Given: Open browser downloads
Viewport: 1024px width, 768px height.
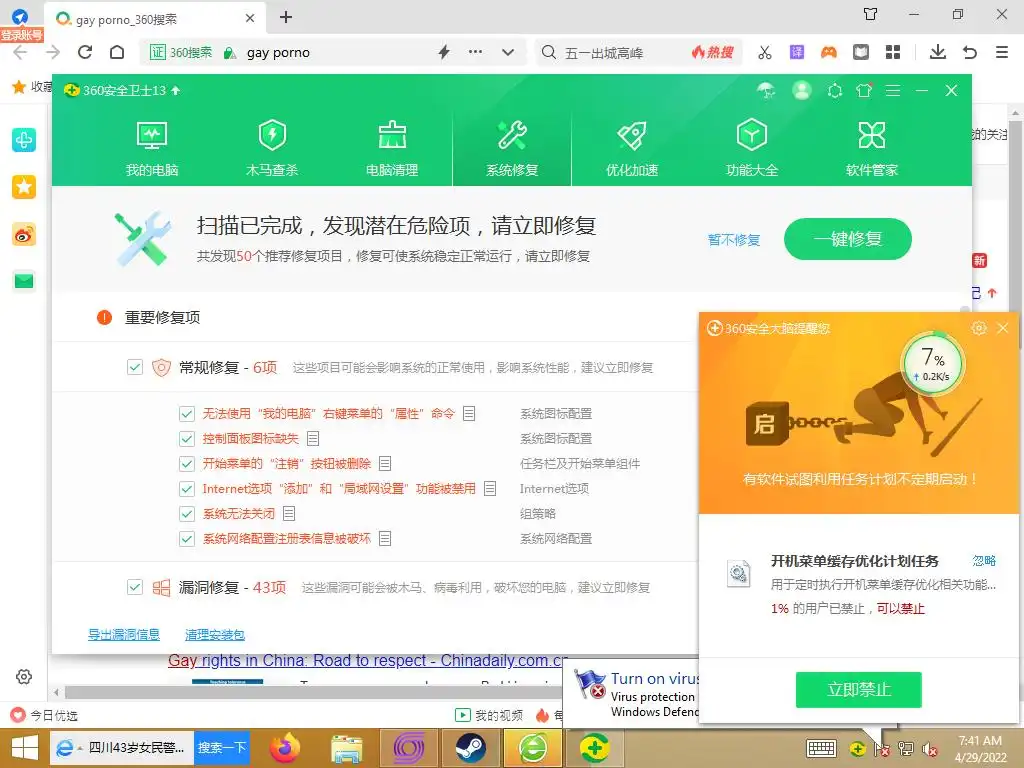Looking at the screenshot, I should (x=938, y=52).
